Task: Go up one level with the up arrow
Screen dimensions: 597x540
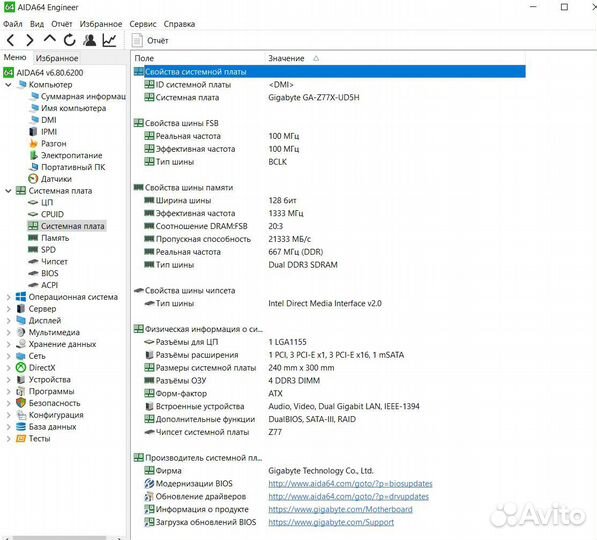Action: pos(49,39)
